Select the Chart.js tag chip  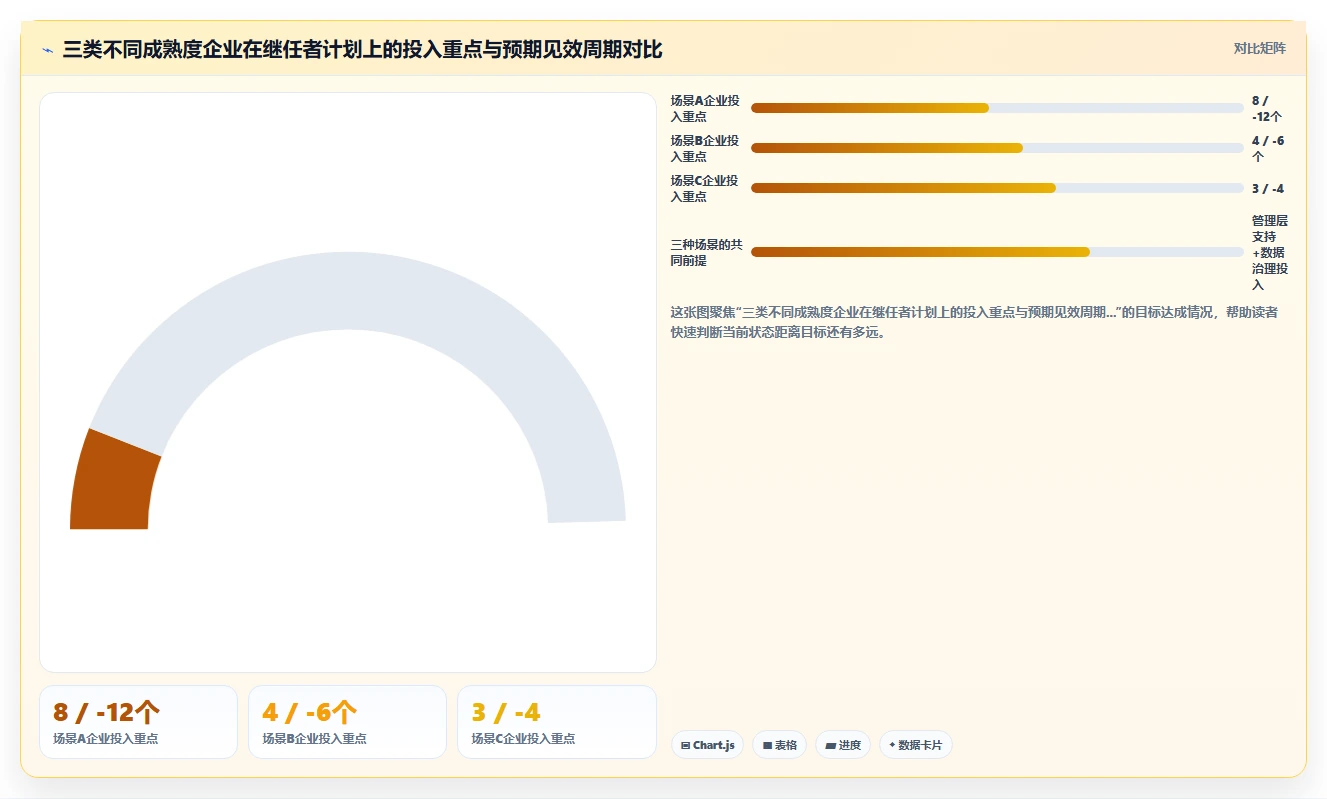click(707, 745)
